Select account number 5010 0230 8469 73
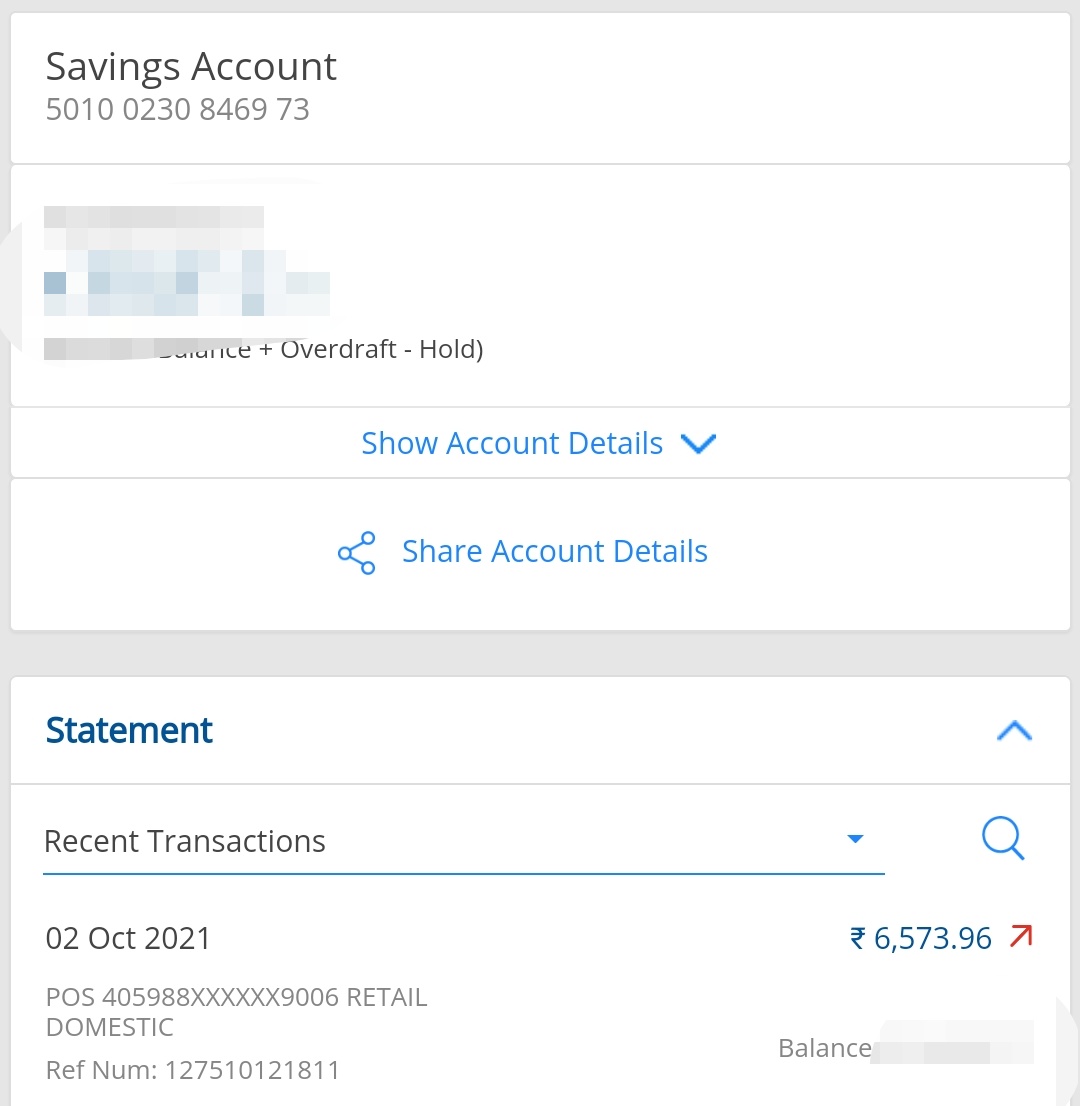Screen dimensions: 1080x1106 pos(178,108)
